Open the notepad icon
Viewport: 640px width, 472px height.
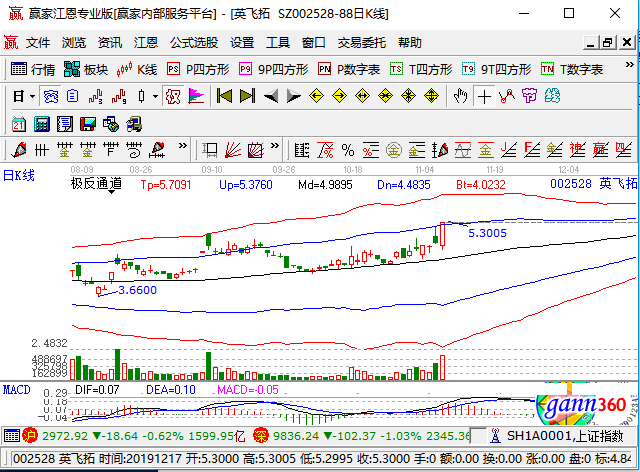point(64,124)
